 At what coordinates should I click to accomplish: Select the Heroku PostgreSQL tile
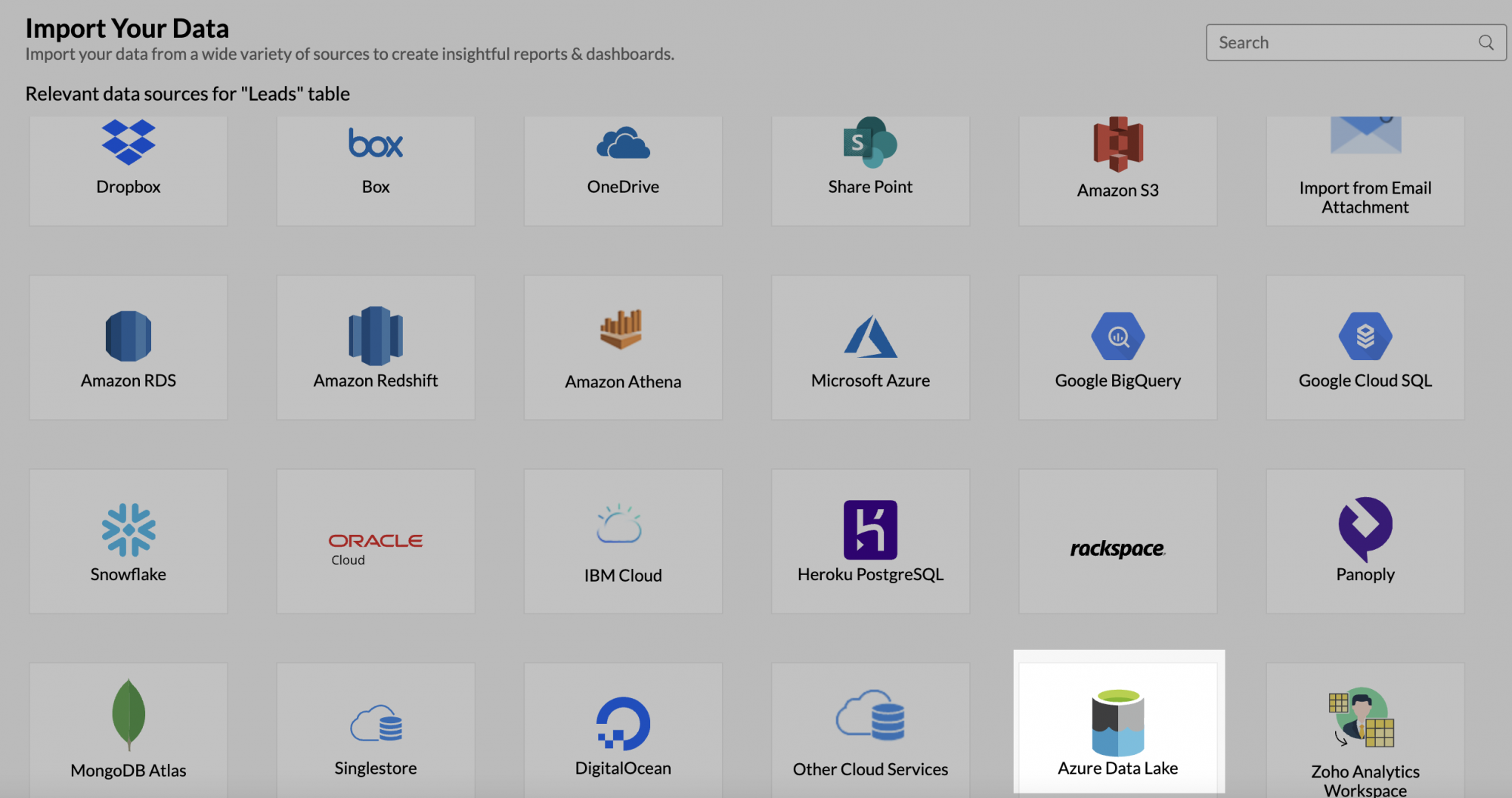(x=870, y=541)
